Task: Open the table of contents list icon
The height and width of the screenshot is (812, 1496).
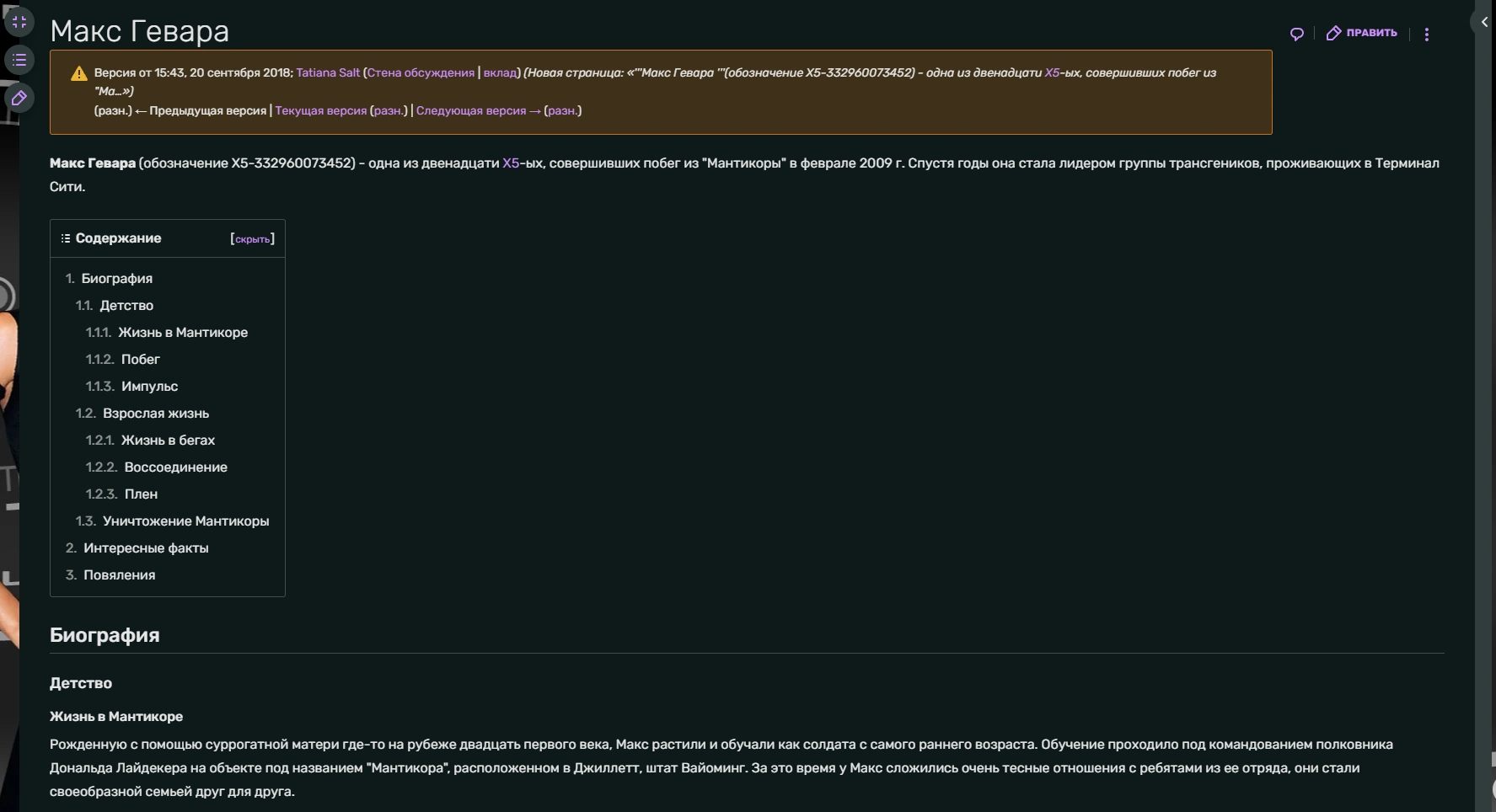Action: [x=19, y=60]
